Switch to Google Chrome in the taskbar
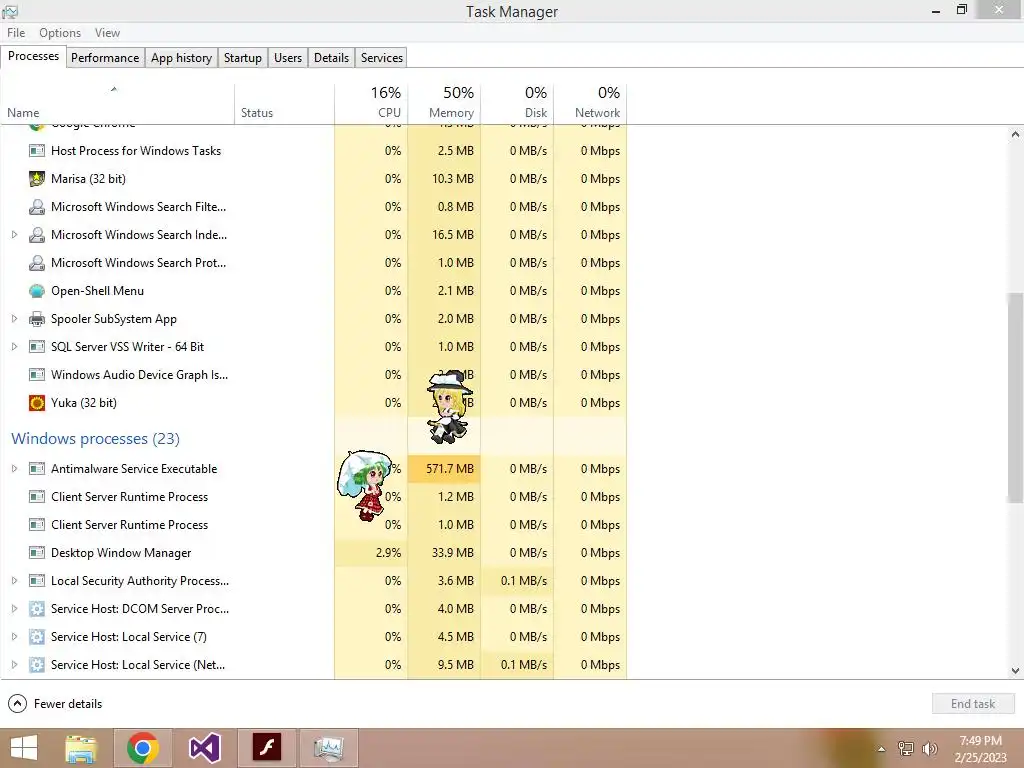The width and height of the screenshot is (1024, 768). click(143, 748)
